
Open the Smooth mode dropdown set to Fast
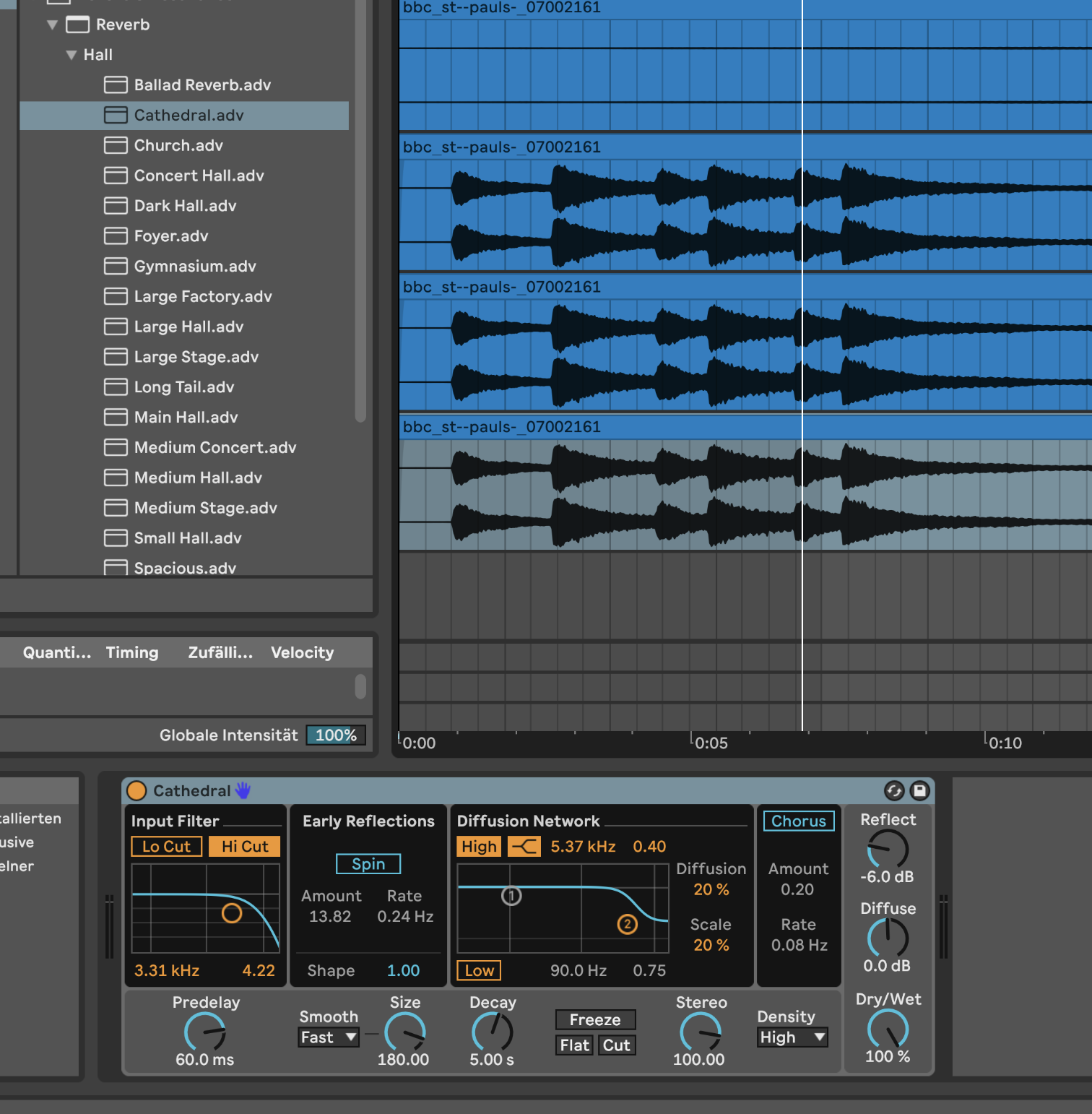(x=329, y=1037)
